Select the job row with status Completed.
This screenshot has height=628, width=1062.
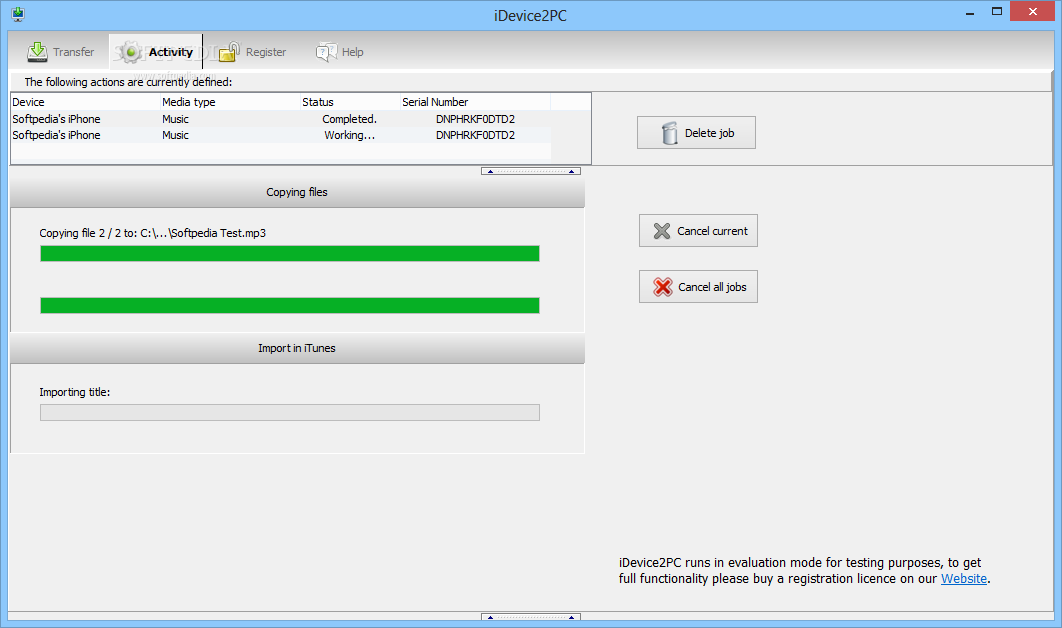[281, 119]
